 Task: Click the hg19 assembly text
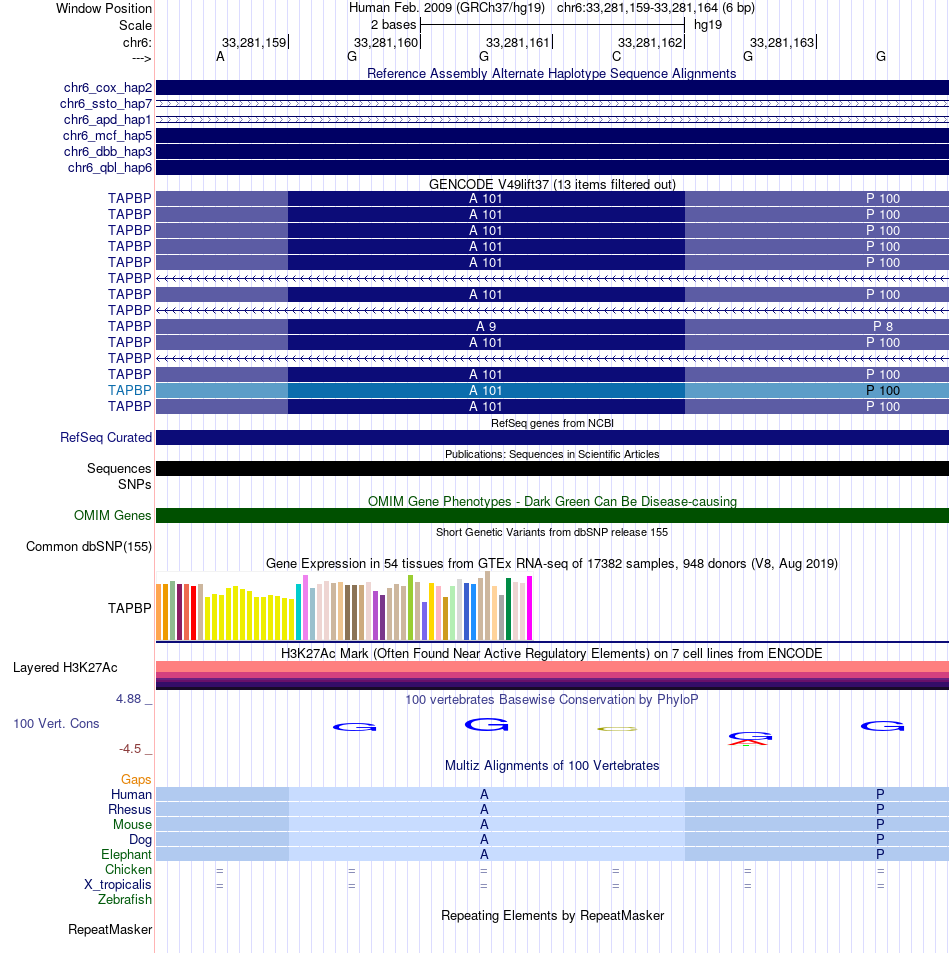(708, 25)
